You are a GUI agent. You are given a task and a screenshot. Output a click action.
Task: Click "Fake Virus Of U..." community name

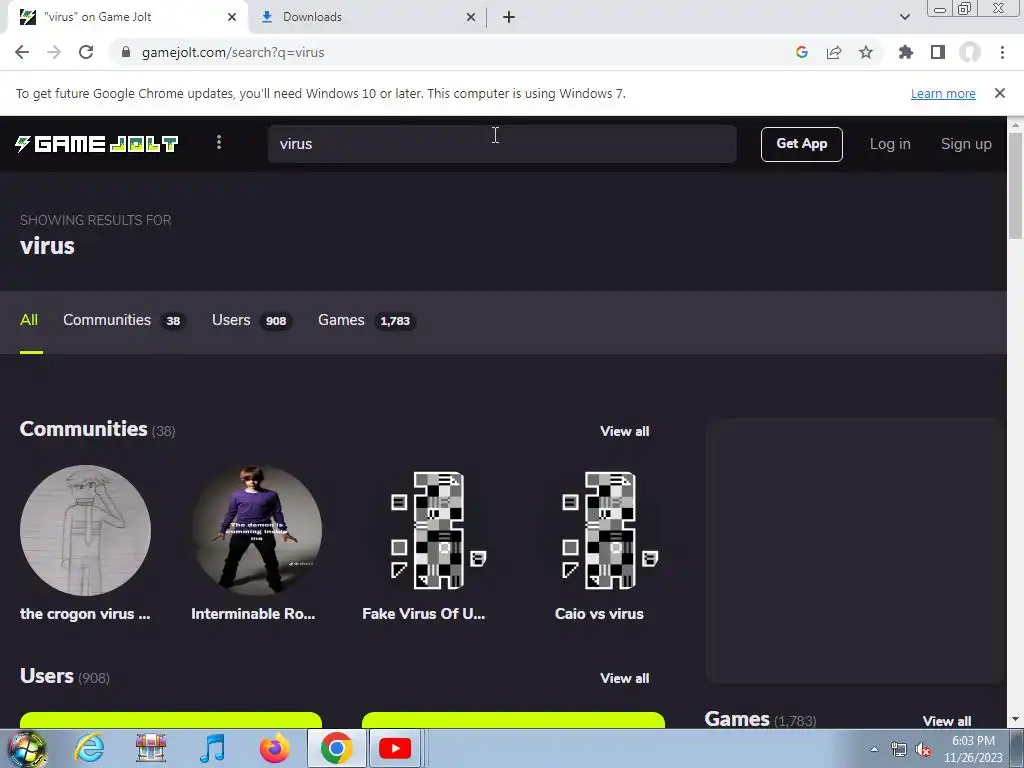click(424, 614)
